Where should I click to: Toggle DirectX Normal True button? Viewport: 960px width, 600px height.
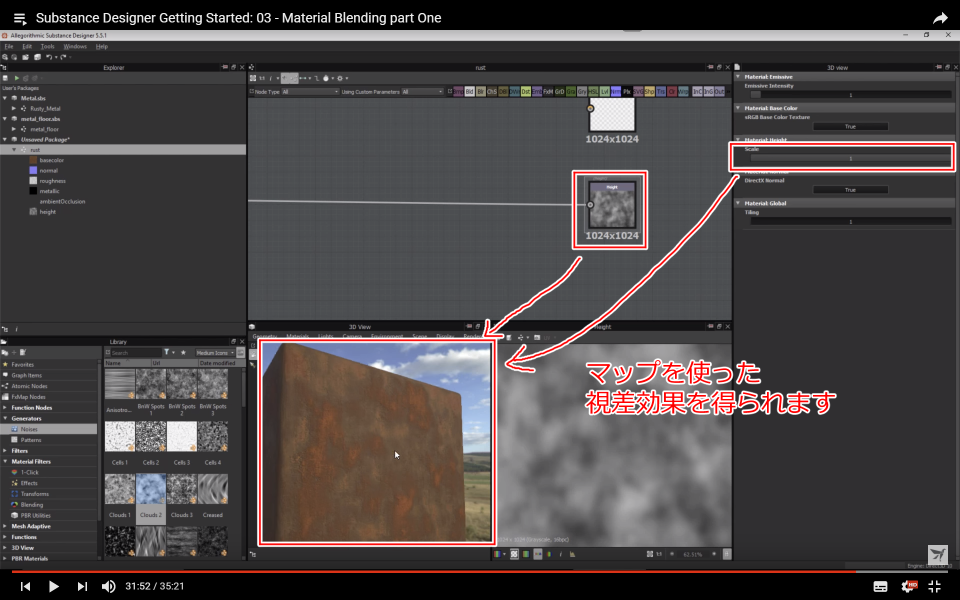tap(850, 190)
